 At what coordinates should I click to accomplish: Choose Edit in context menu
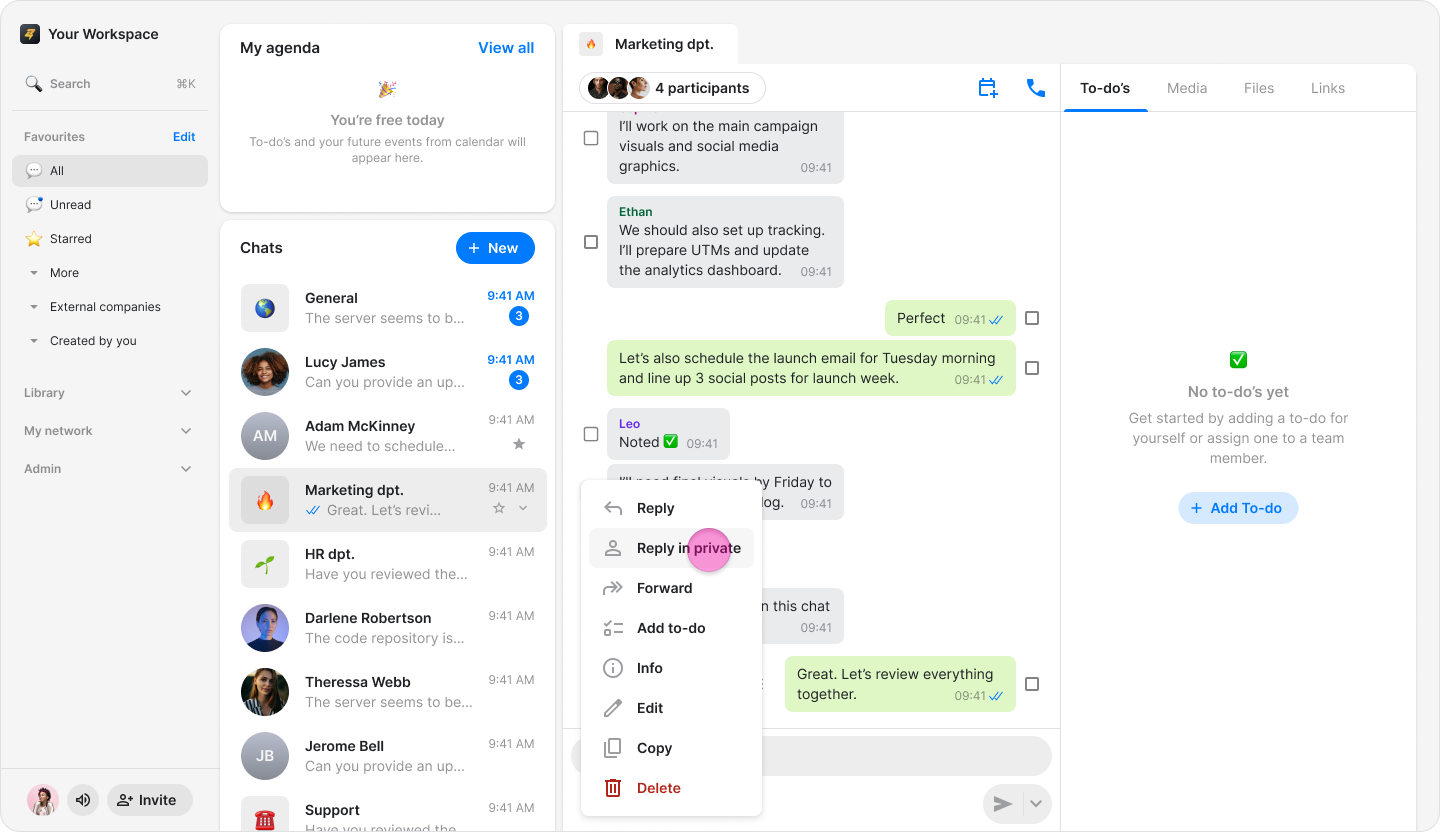coord(671,708)
